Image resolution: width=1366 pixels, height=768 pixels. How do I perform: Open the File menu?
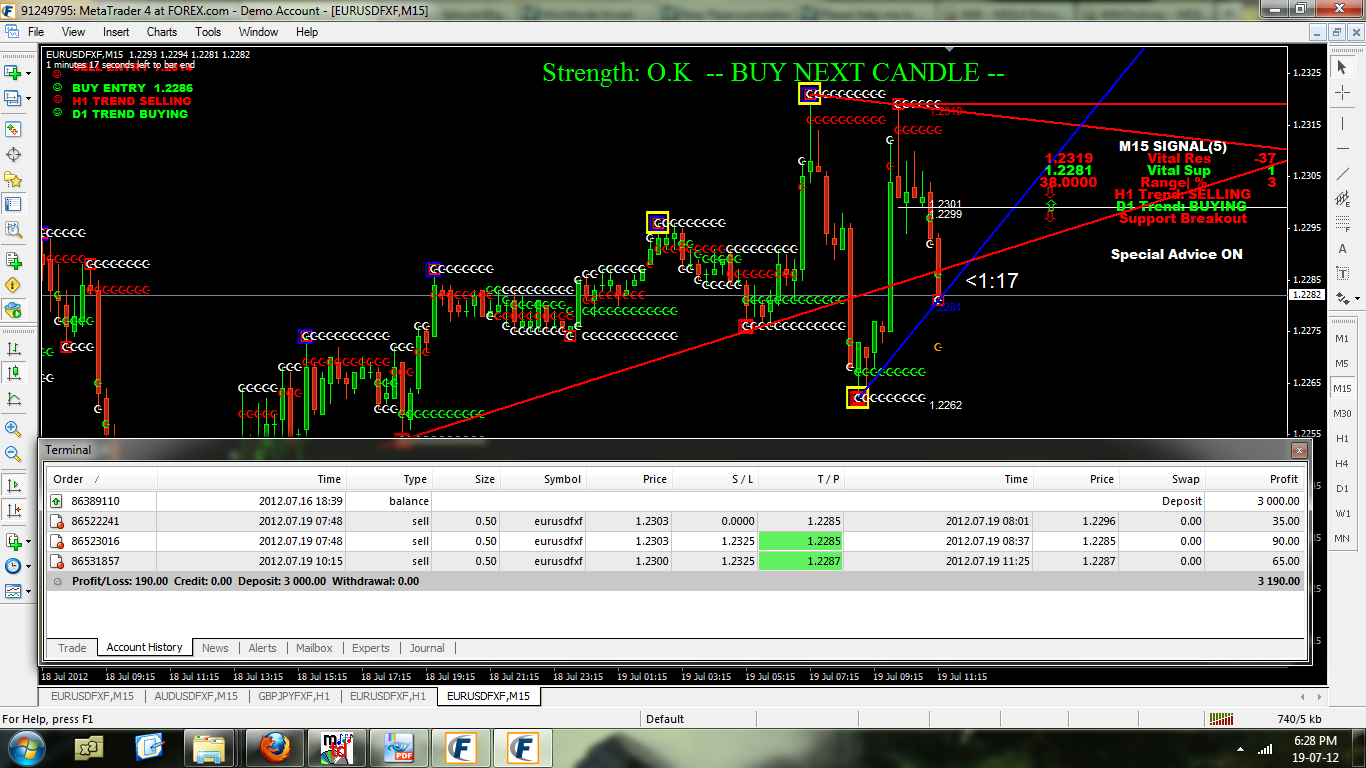(36, 32)
